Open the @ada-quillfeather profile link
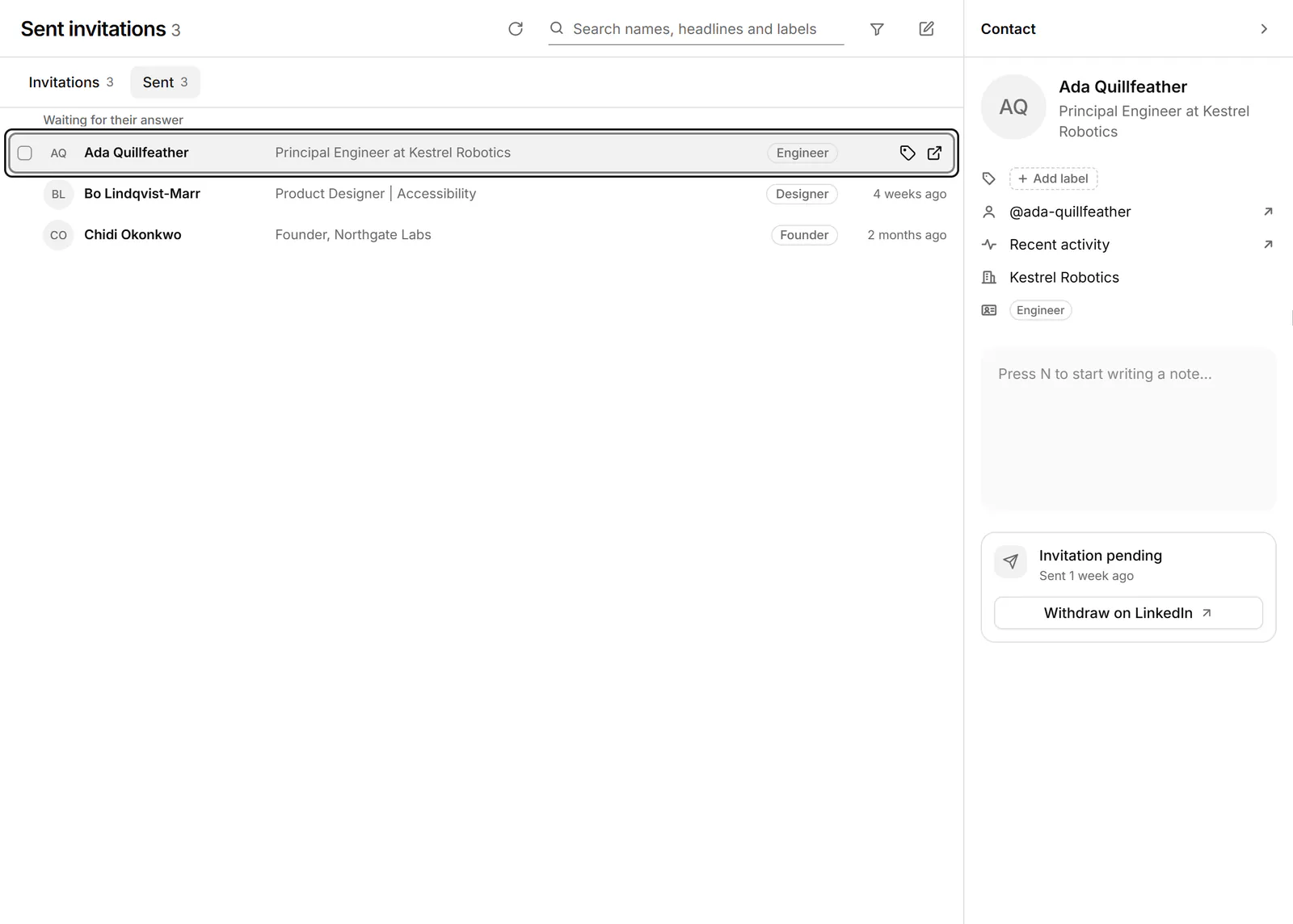This screenshot has width=1293, height=924. 1070,212
